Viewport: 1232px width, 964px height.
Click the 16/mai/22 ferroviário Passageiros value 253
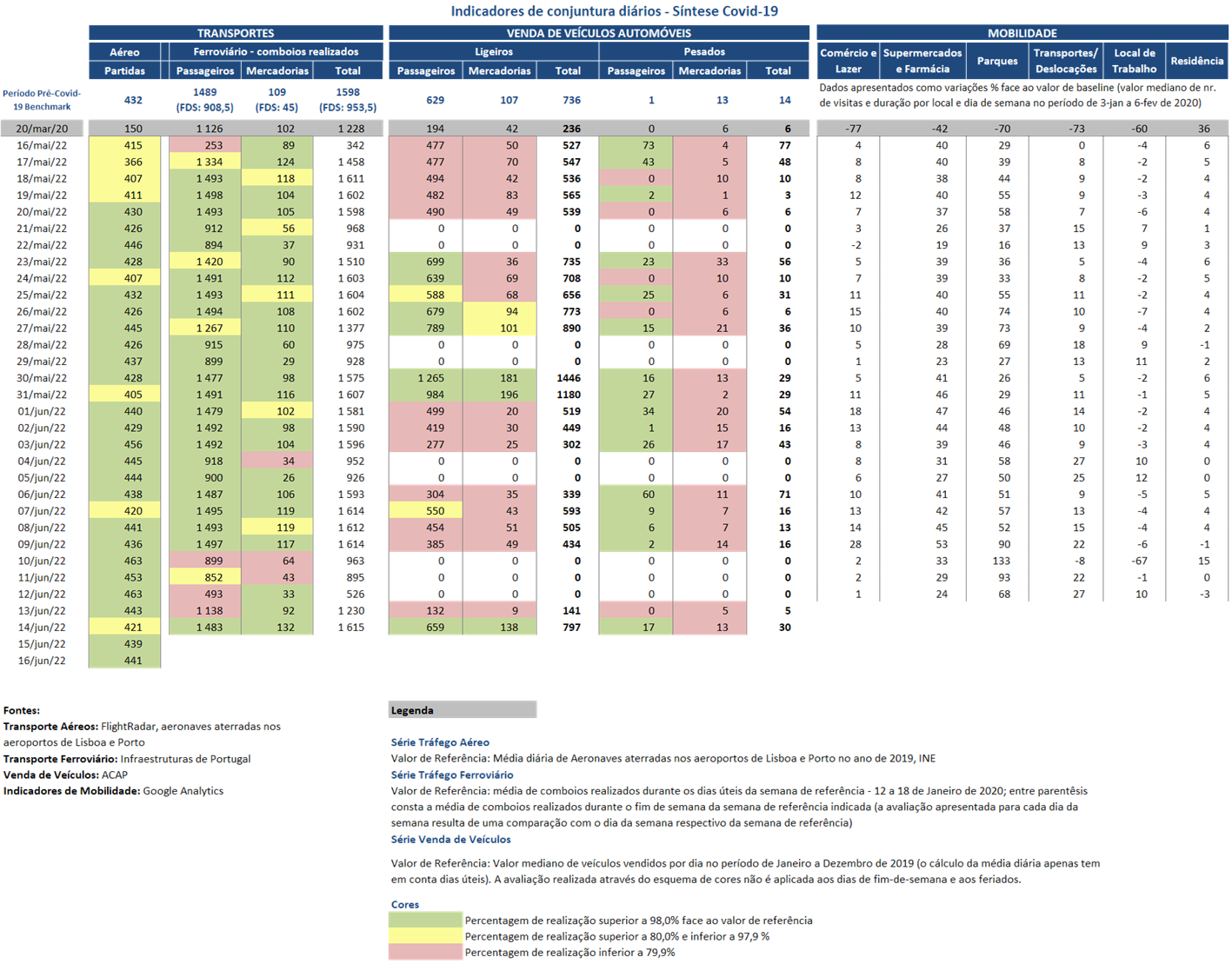(205, 145)
